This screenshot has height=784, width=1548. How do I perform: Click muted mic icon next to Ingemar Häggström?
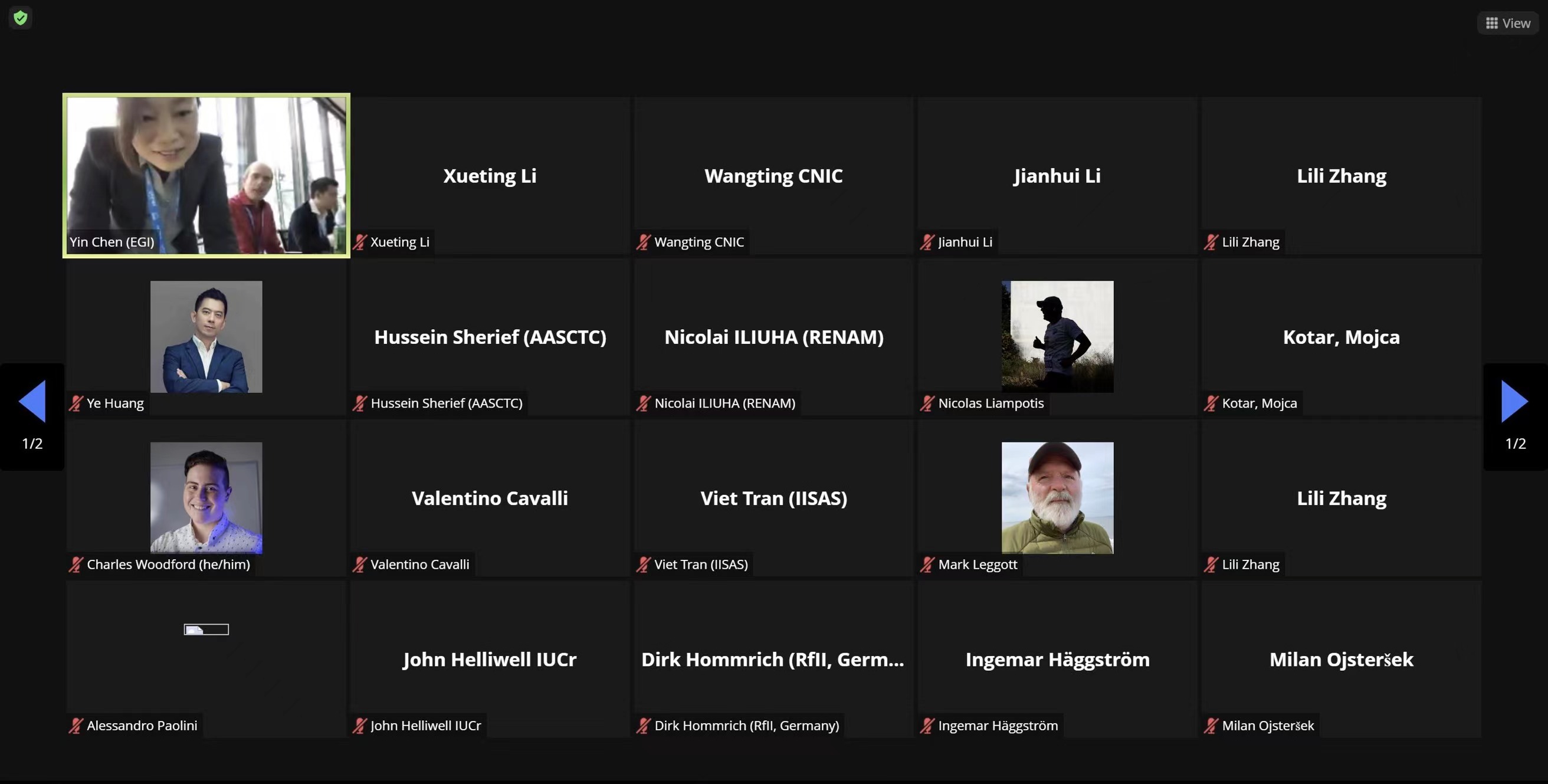click(x=927, y=726)
